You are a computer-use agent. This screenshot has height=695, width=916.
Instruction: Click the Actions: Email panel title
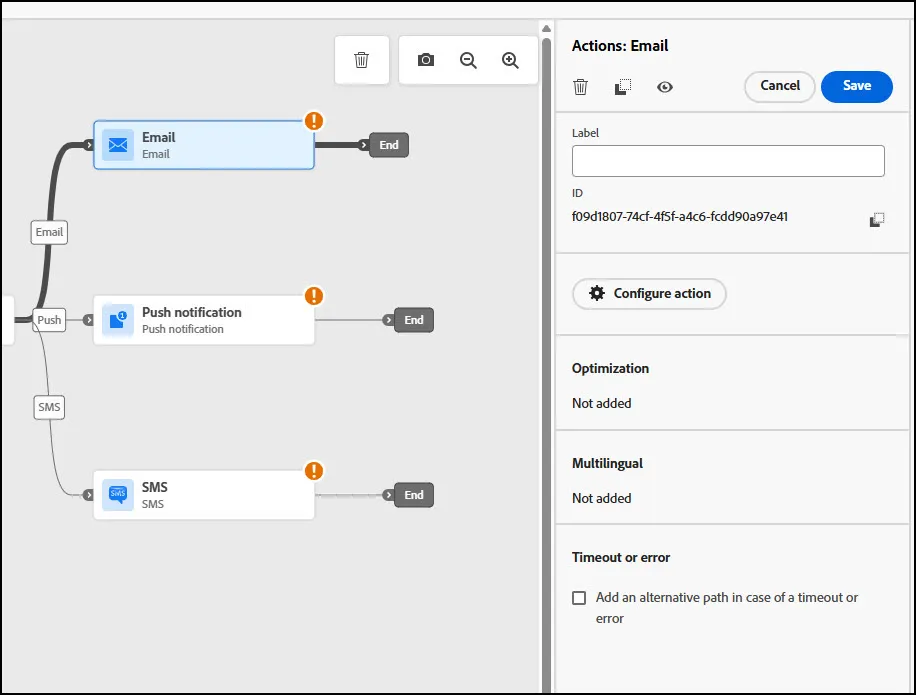pyautogui.click(x=620, y=46)
